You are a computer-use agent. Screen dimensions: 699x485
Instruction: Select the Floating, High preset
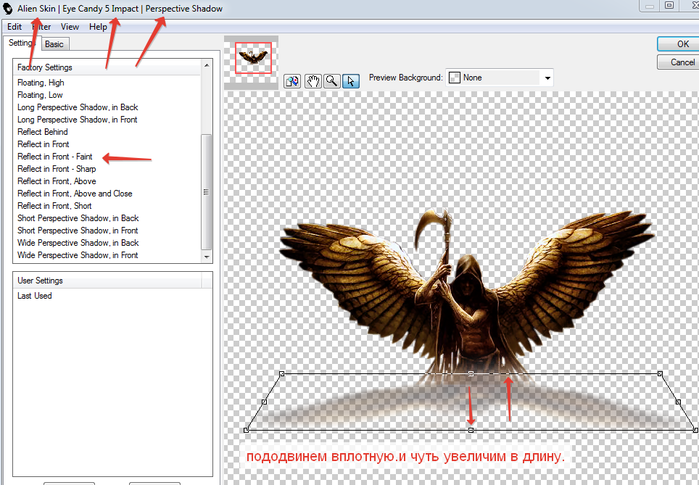coord(41,82)
